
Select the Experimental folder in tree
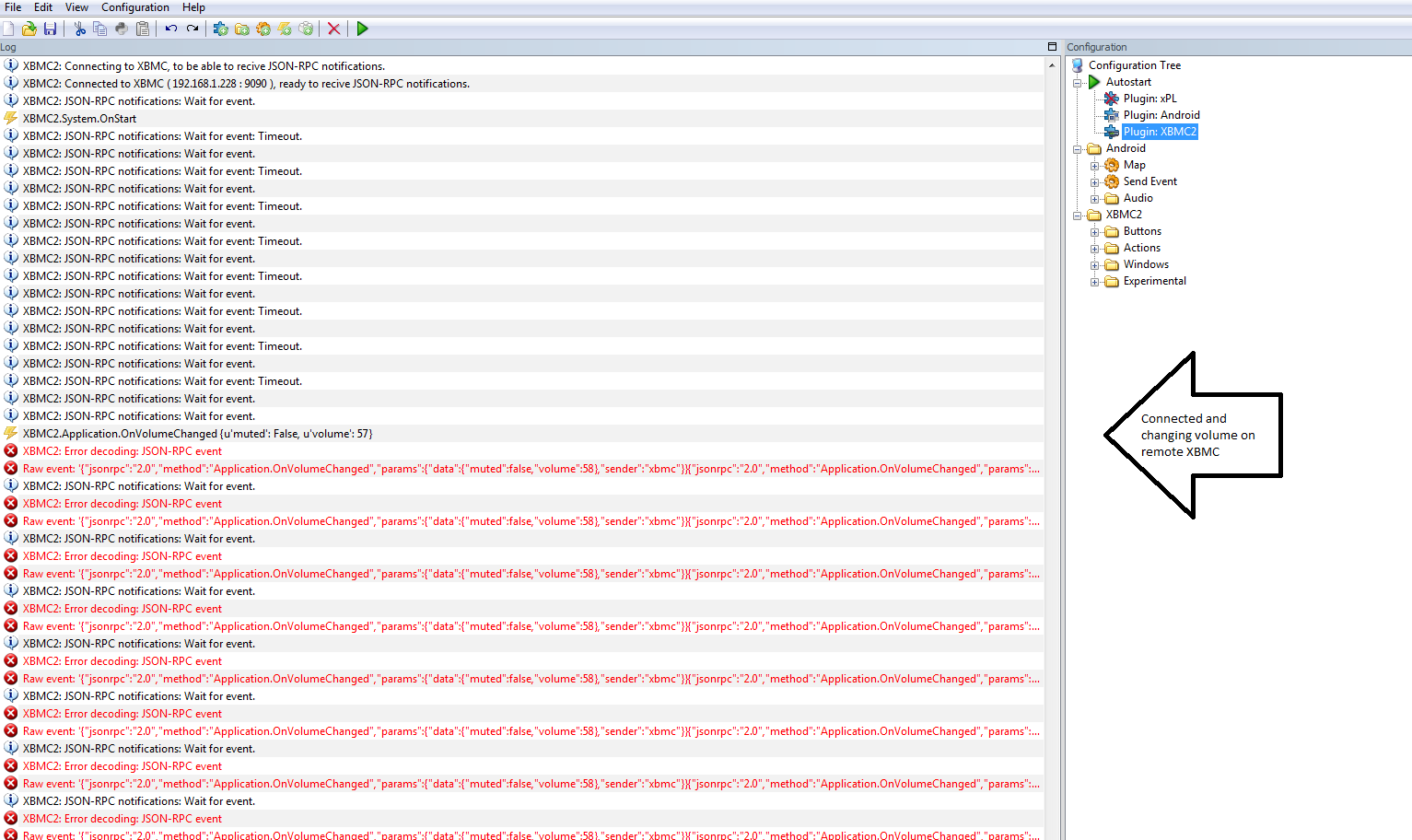[1154, 281]
